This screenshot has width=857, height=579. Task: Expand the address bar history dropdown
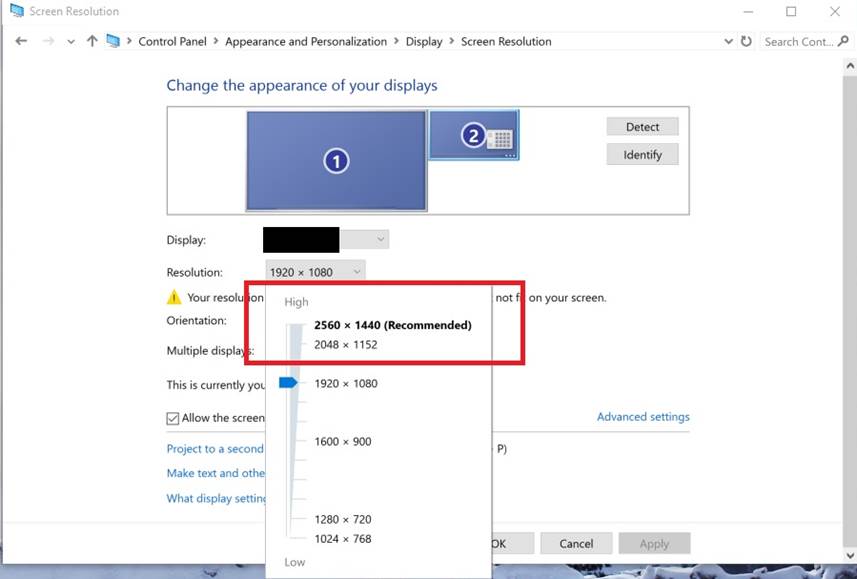(x=728, y=41)
